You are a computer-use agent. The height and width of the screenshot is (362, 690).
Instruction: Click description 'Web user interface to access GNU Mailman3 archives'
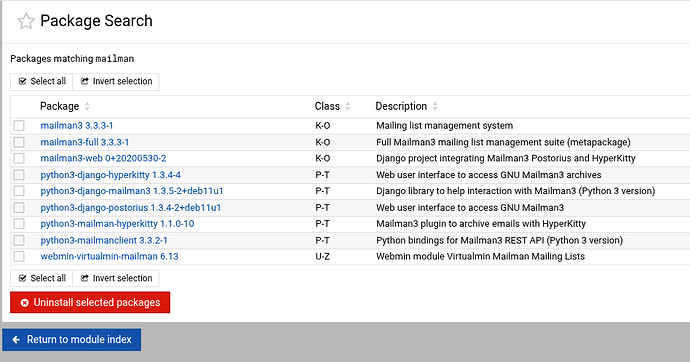(489, 175)
